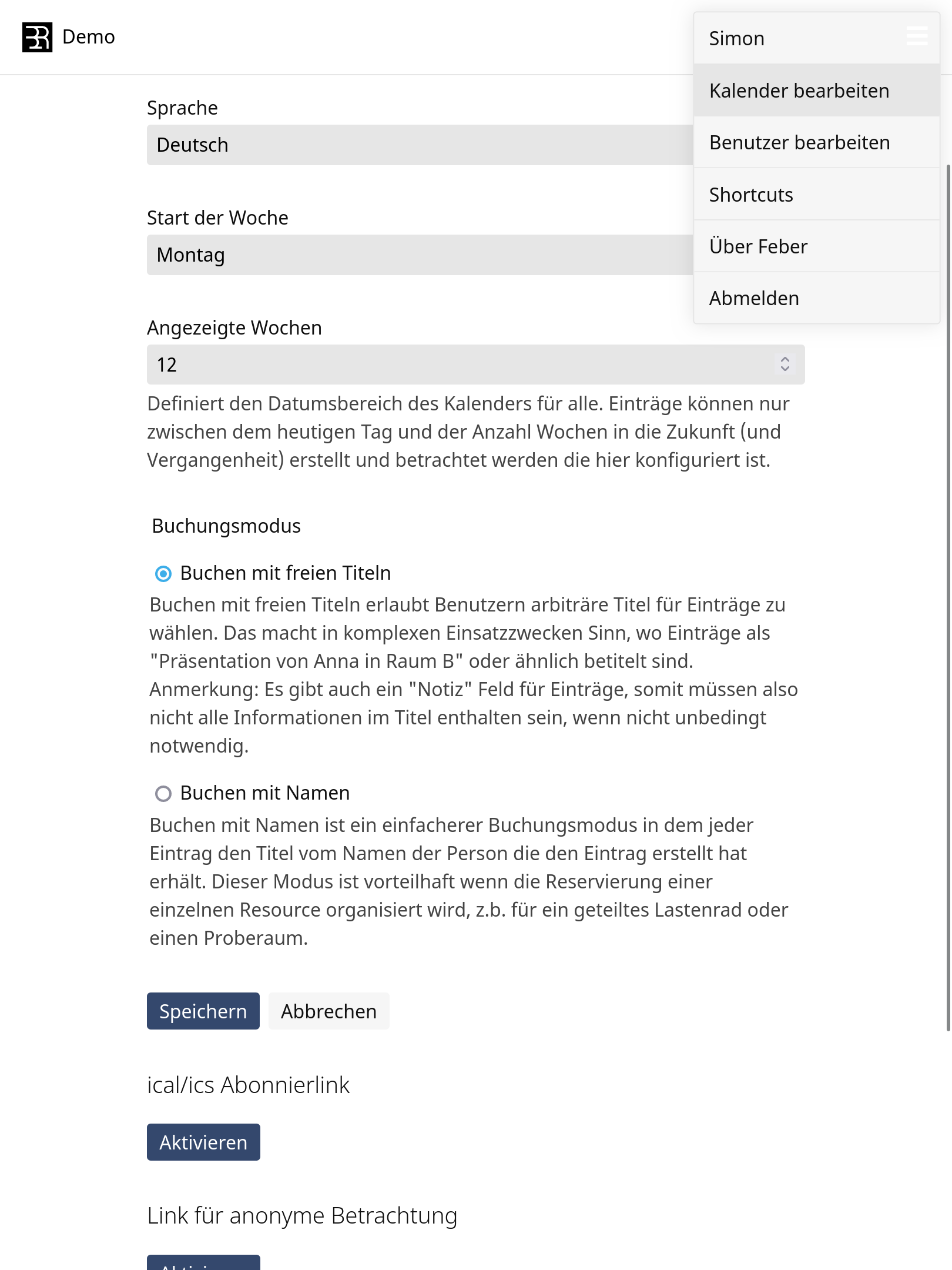The width and height of the screenshot is (952, 1270).
Task: Select the Buchen mit freien Titeln radio
Action: 163,573
